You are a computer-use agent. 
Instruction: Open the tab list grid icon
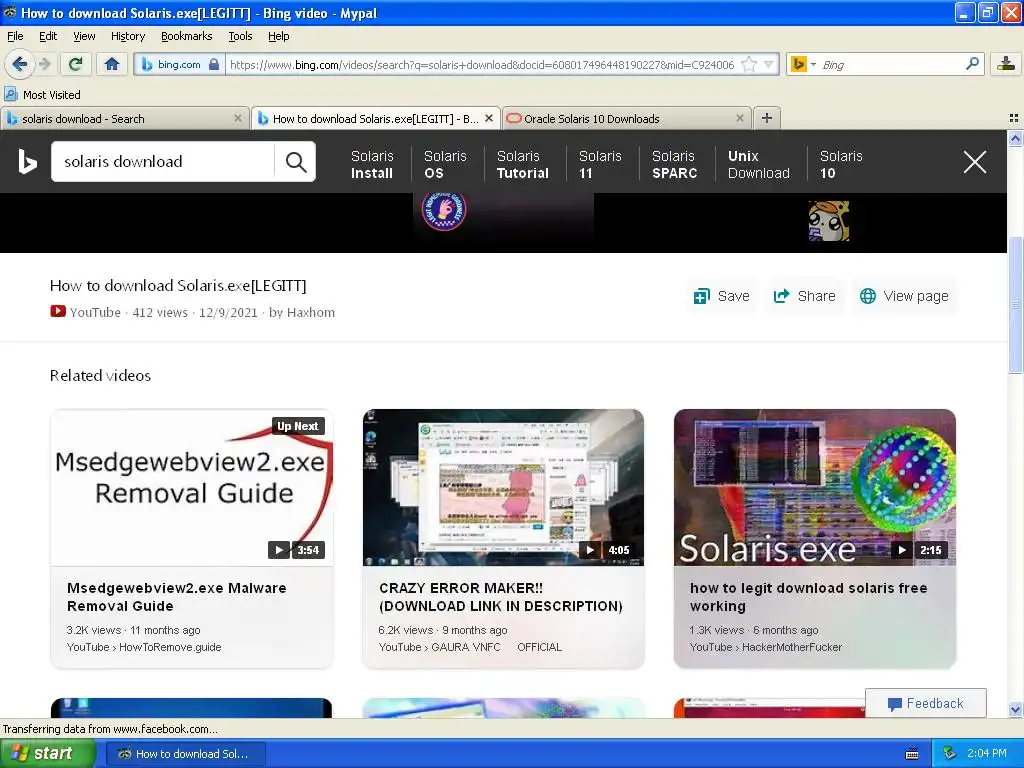click(1014, 118)
